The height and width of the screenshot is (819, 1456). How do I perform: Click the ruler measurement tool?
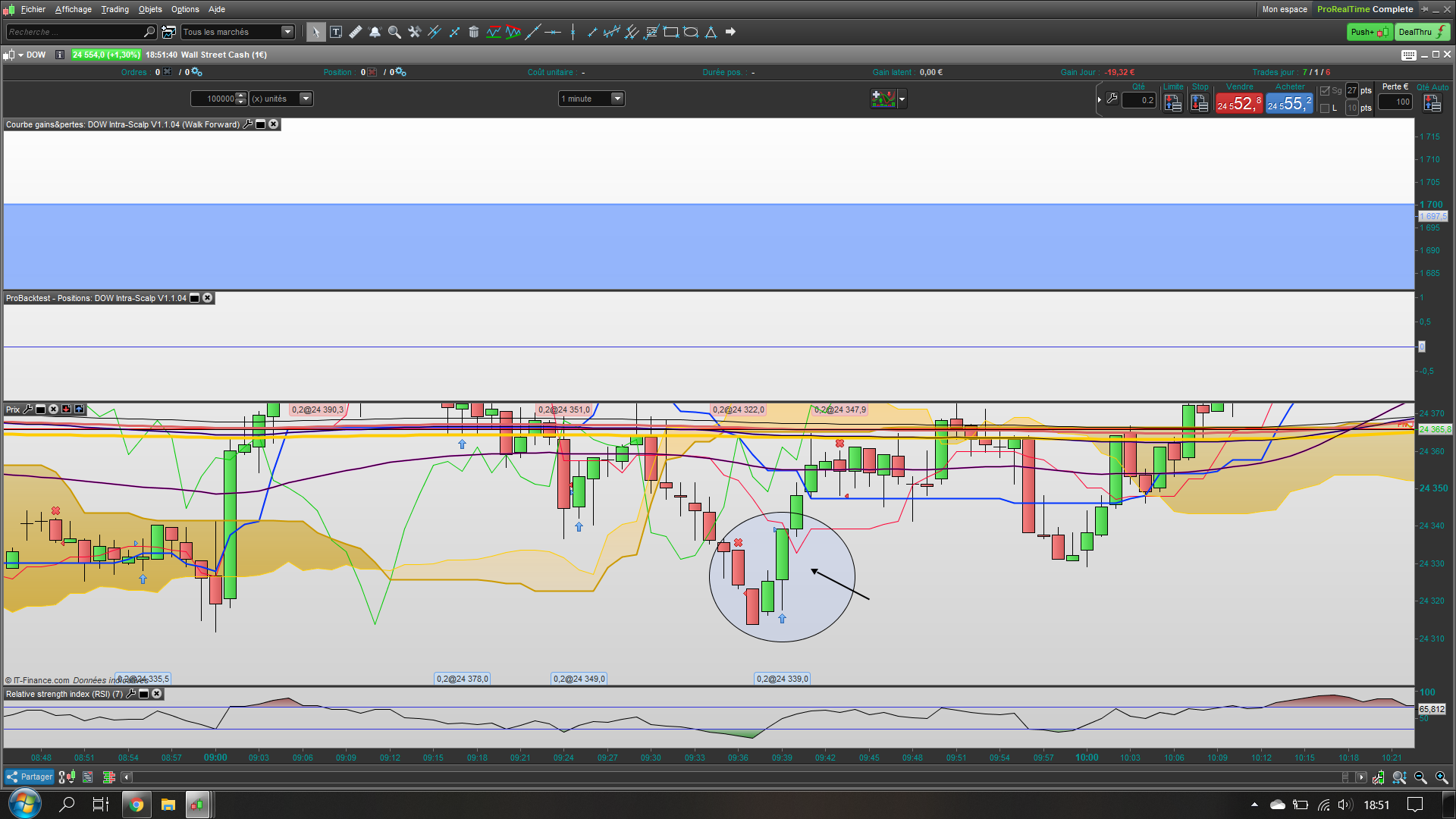point(355,32)
